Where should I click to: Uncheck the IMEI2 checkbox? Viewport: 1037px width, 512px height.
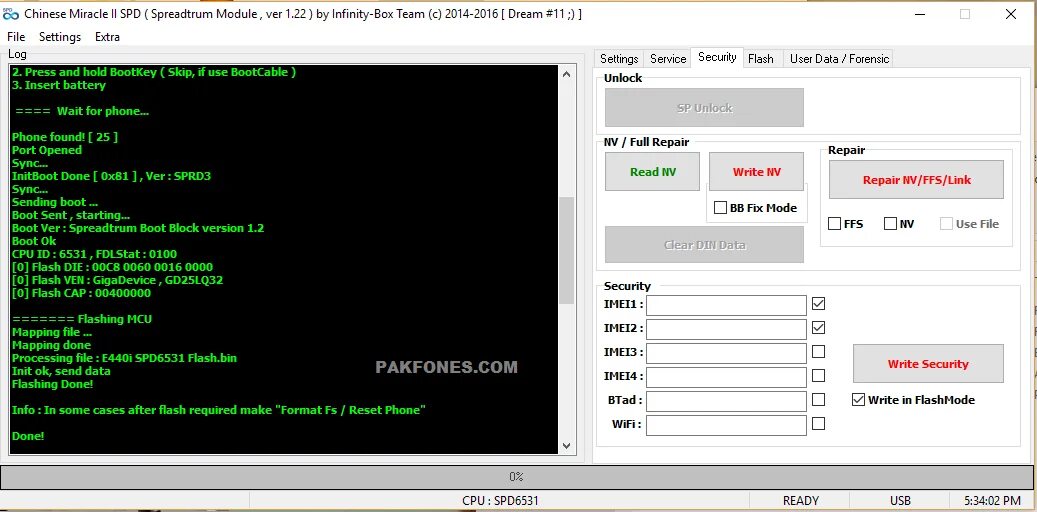pos(818,327)
